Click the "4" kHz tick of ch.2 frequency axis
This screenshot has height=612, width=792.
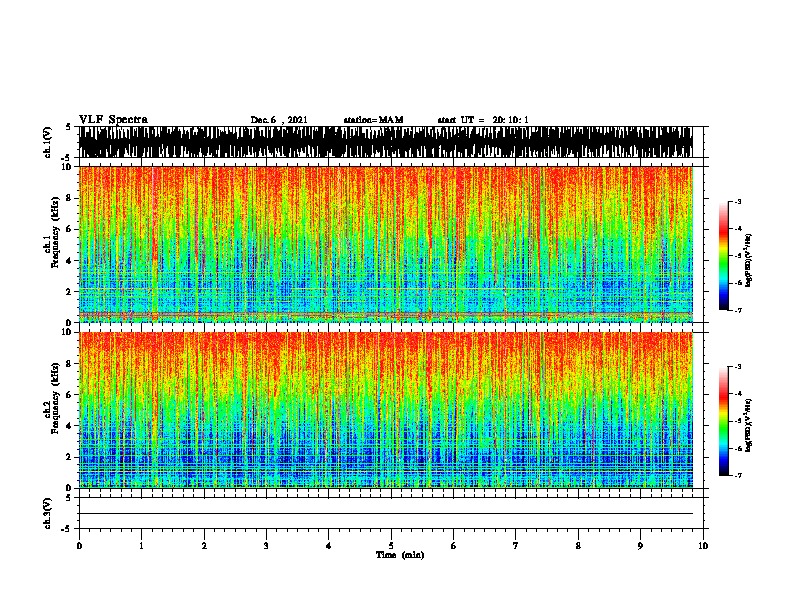(70, 426)
